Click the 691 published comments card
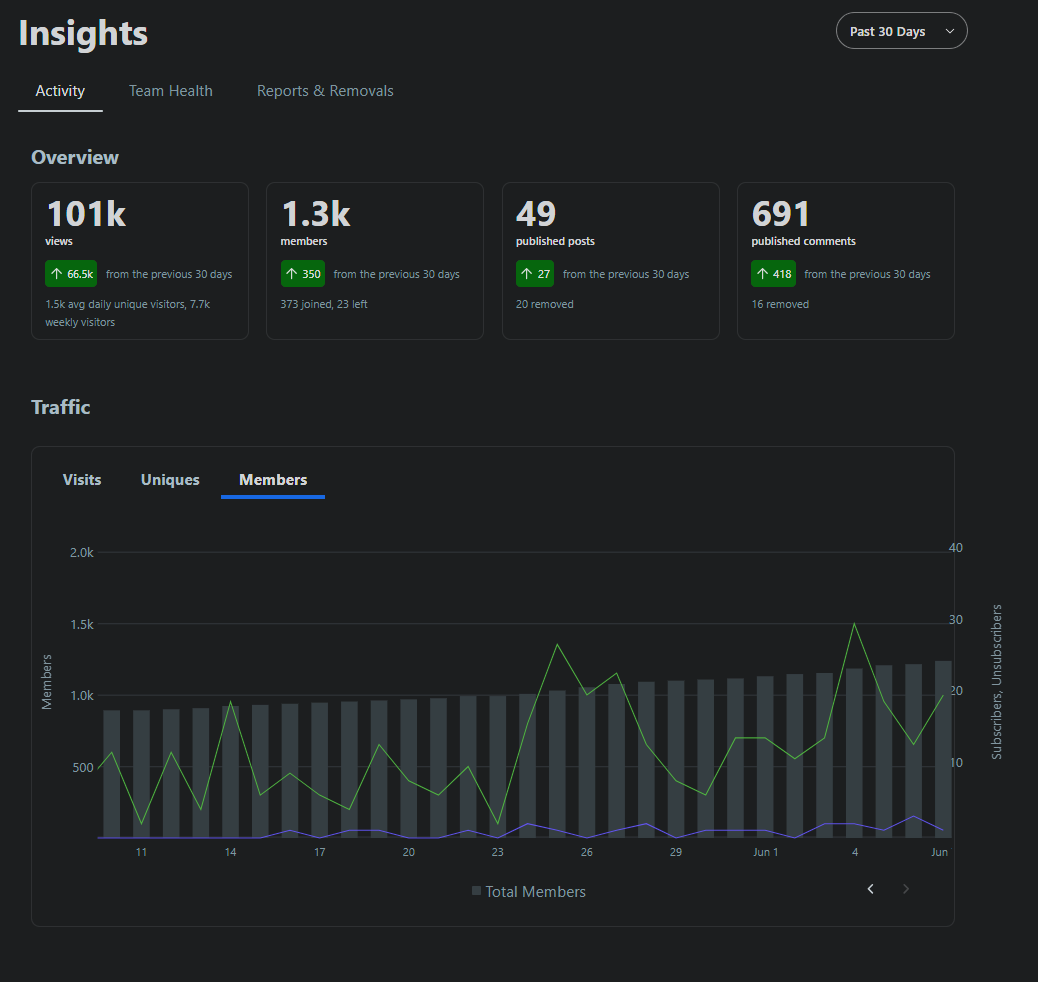1038x982 pixels. pyautogui.click(x=845, y=261)
